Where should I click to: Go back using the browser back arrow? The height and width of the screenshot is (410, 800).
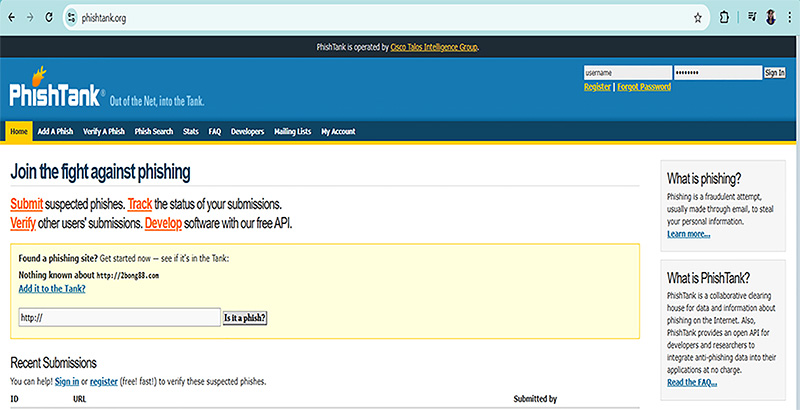[12, 18]
